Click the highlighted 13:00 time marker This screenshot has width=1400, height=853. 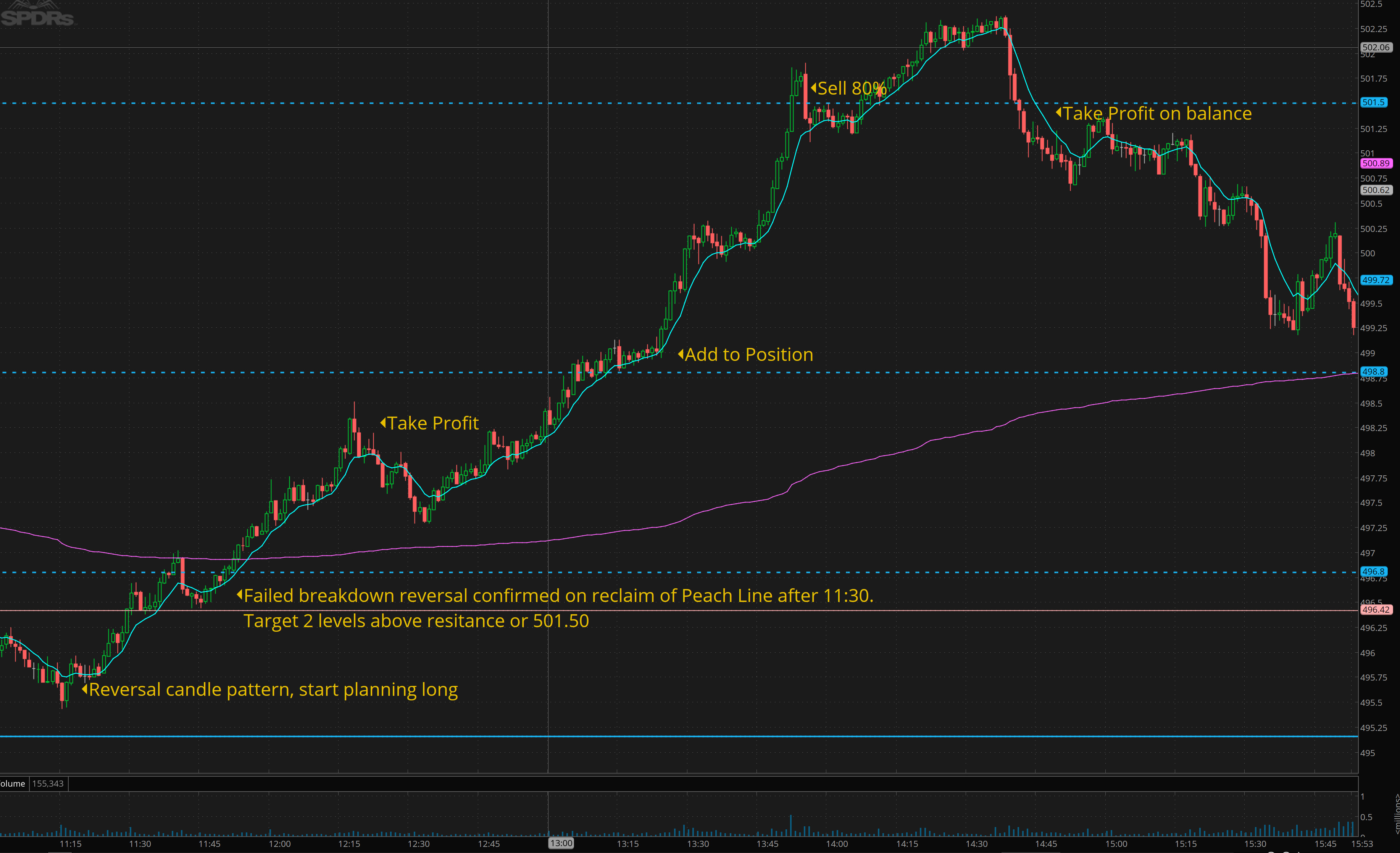[561, 843]
